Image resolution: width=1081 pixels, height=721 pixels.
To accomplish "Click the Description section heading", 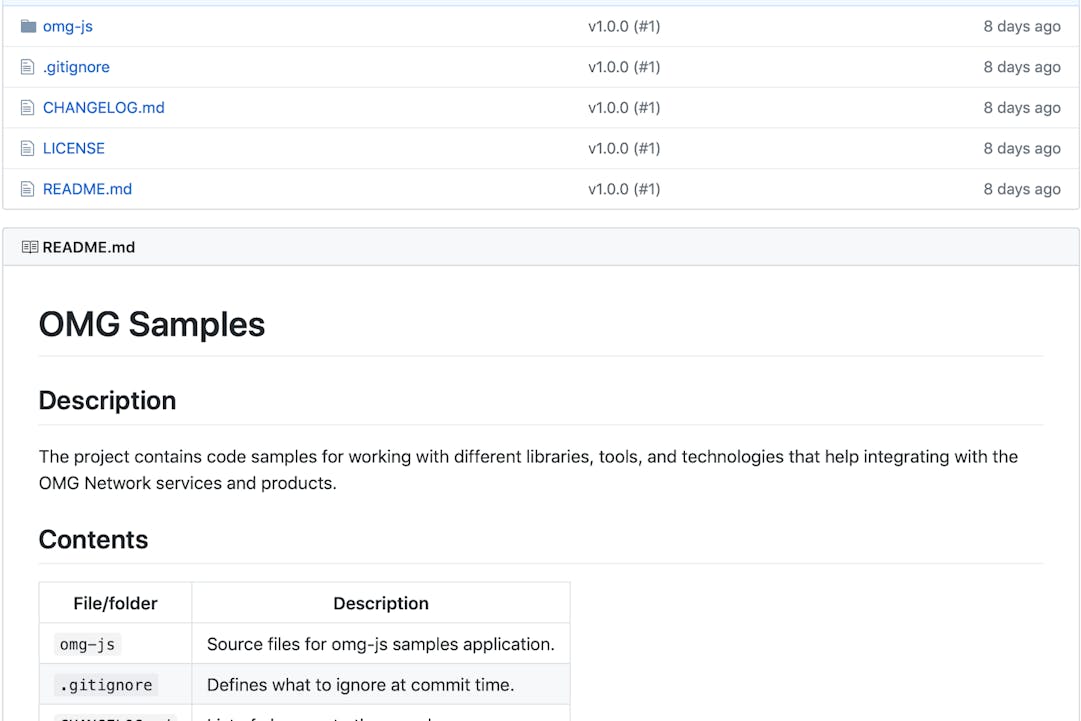I will [108, 400].
